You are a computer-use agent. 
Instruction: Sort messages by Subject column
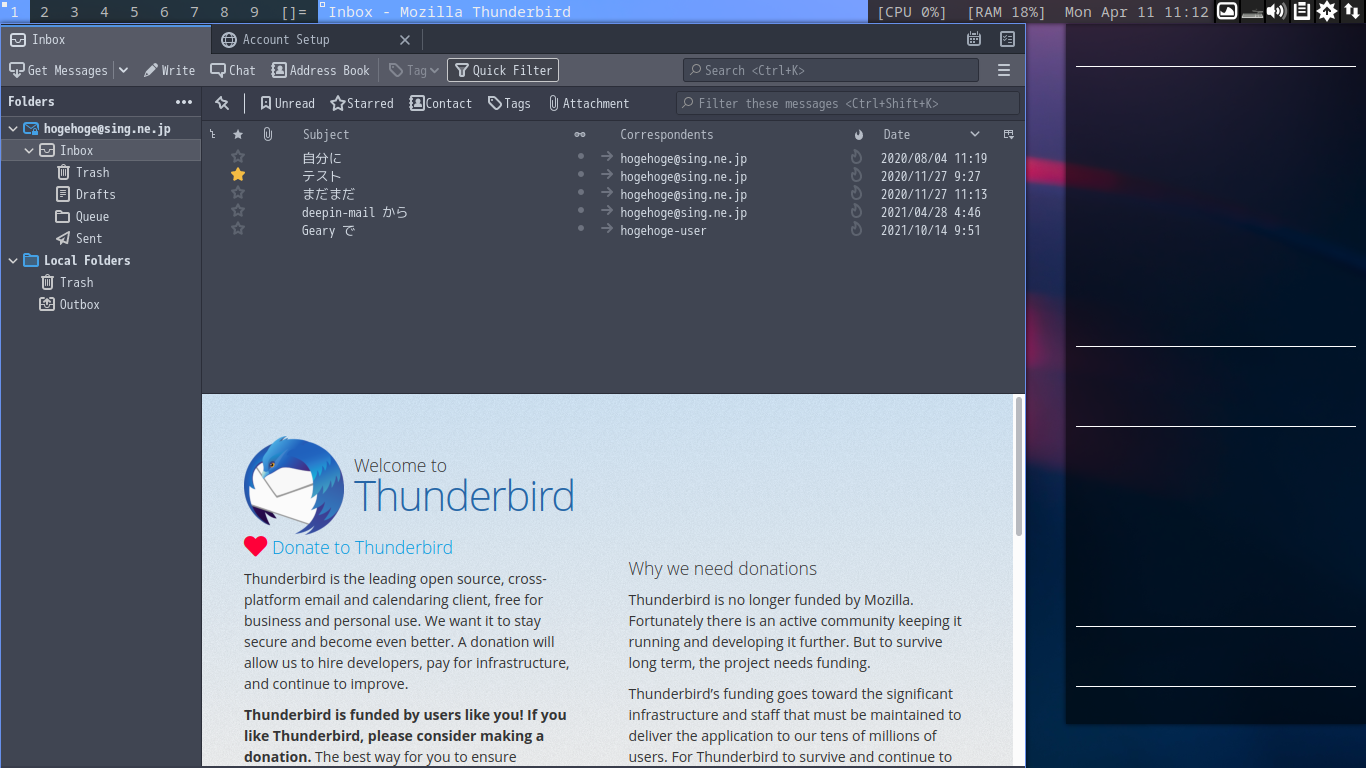pyautogui.click(x=326, y=134)
